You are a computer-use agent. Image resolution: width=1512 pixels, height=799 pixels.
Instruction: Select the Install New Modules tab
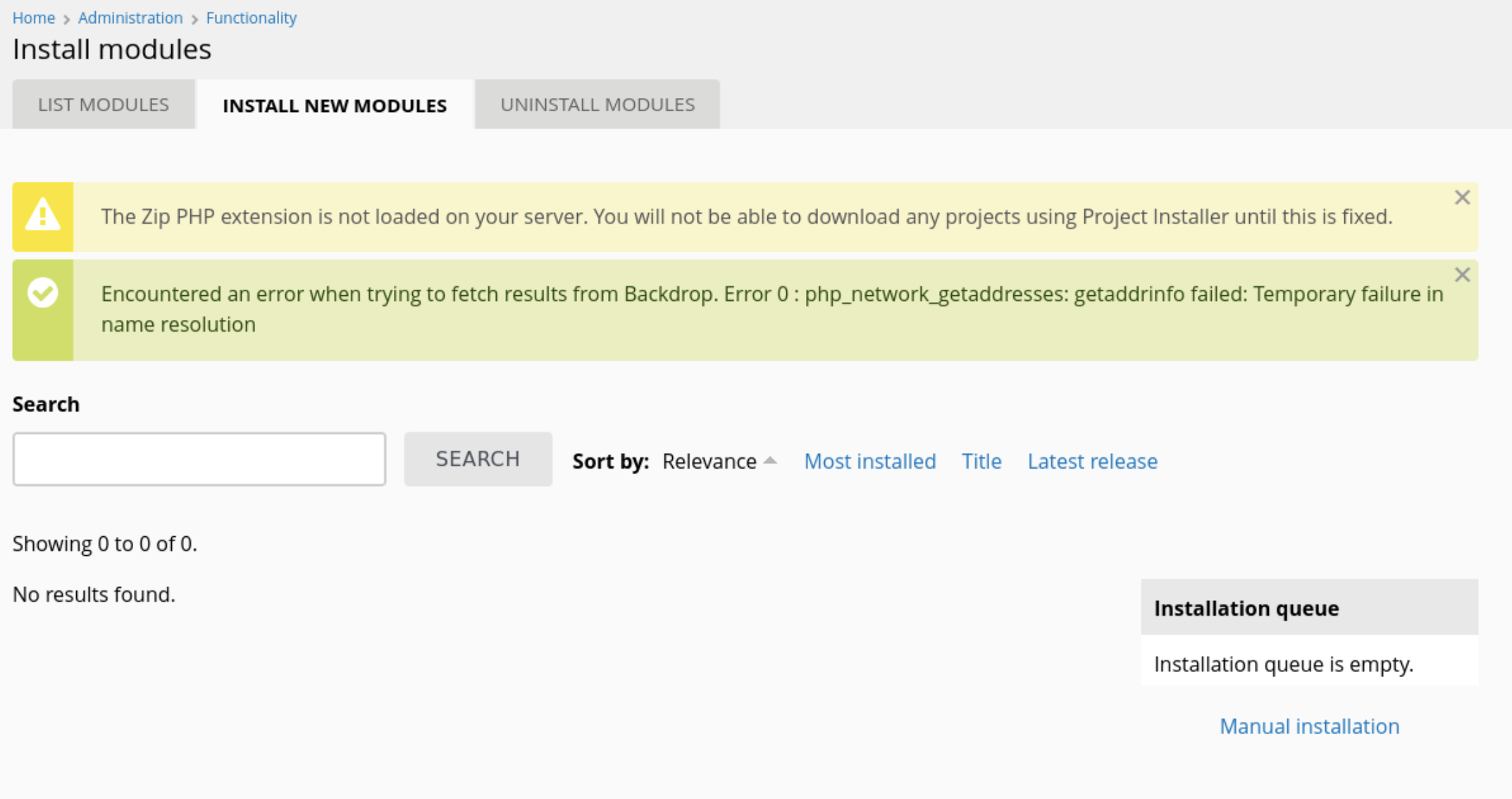click(x=335, y=106)
